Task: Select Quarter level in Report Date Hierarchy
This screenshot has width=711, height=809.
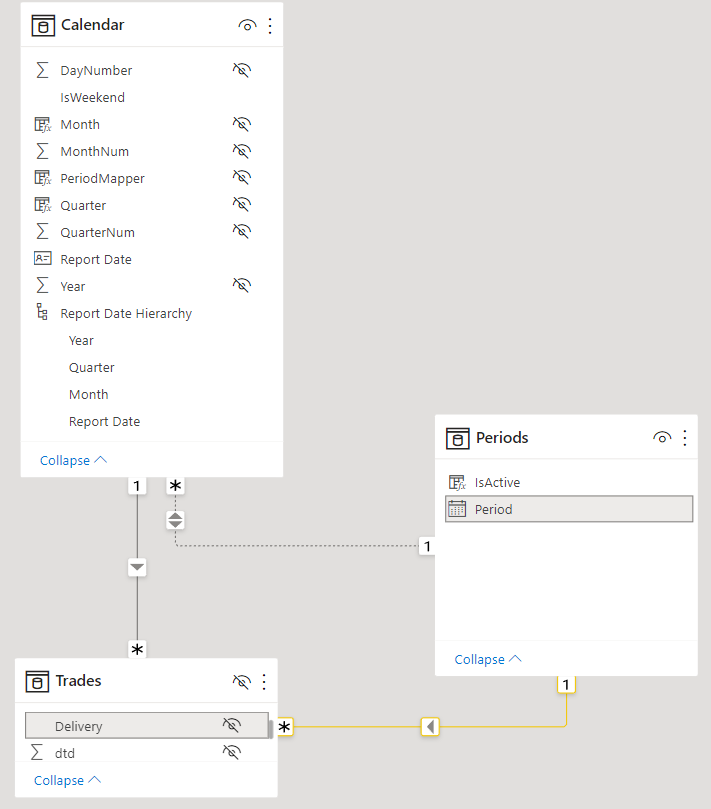Action: (x=92, y=367)
